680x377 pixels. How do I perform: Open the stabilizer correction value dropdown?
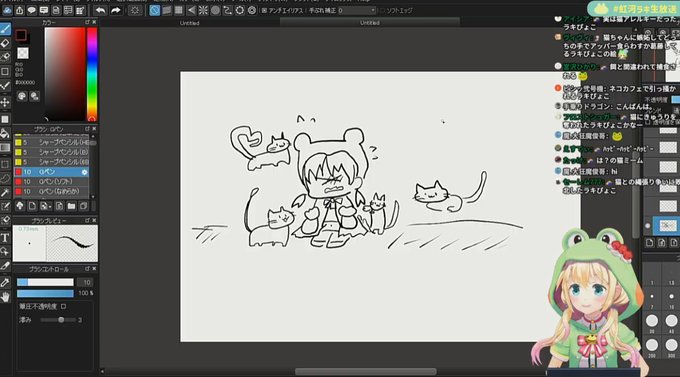356,10
